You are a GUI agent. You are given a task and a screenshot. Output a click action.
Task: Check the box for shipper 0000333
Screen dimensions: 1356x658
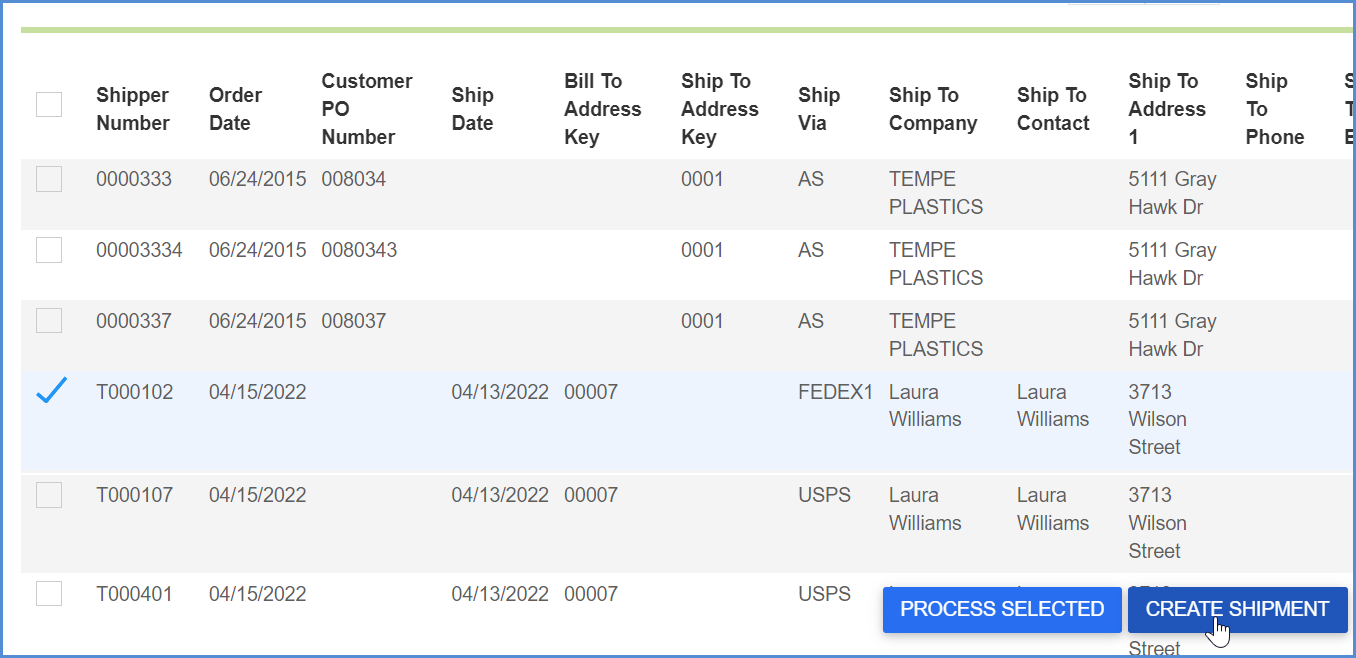point(49,179)
